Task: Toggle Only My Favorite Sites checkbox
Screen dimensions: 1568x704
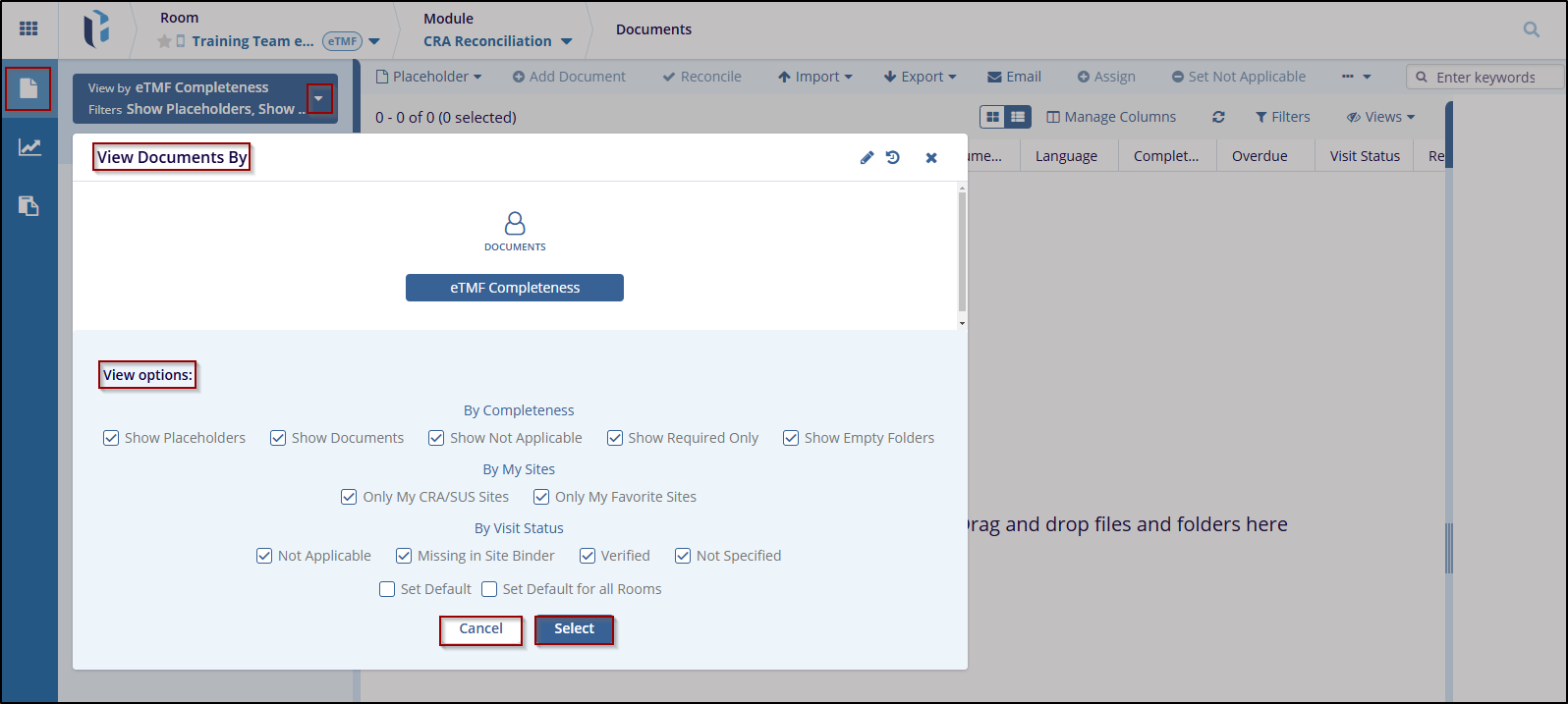Action: point(541,497)
